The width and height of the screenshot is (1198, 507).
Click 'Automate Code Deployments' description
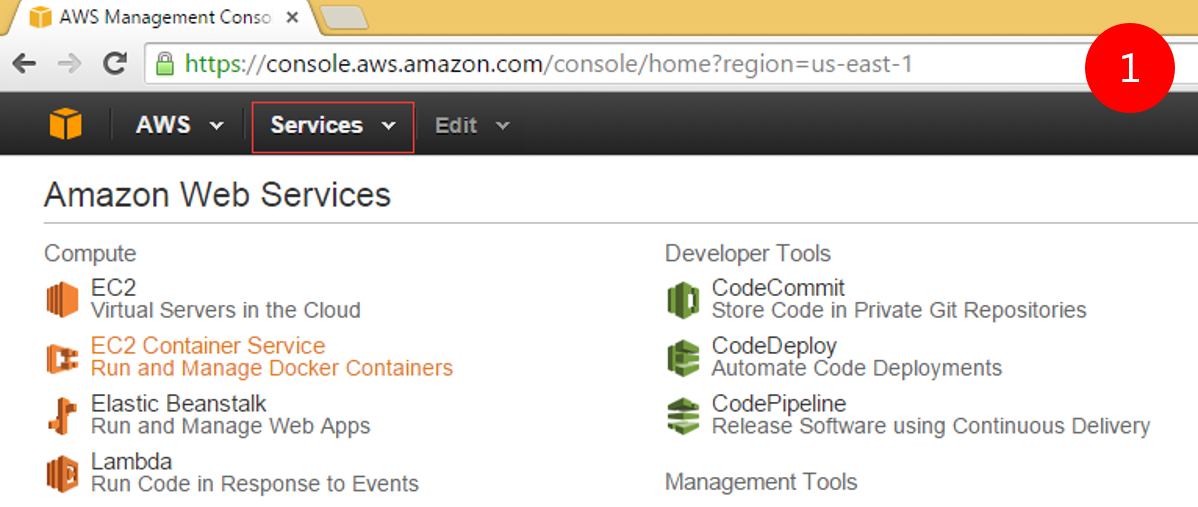click(x=857, y=367)
